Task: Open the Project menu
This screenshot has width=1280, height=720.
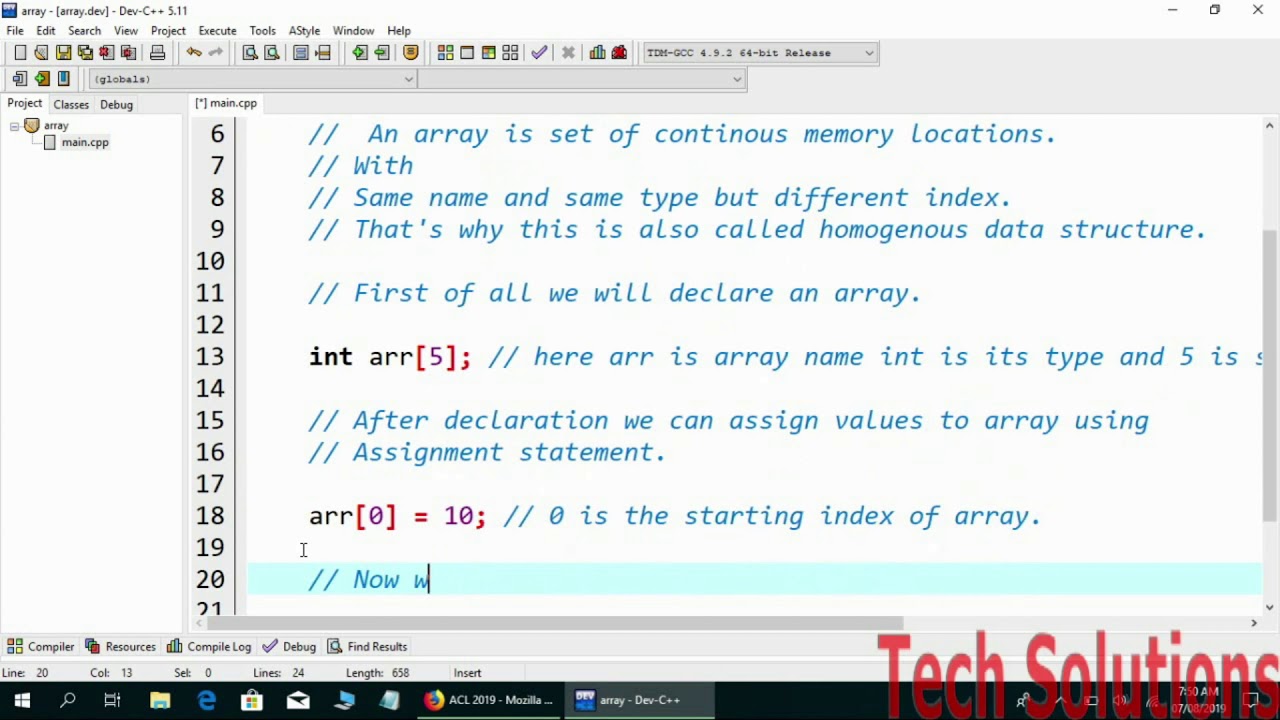Action: (168, 31)
